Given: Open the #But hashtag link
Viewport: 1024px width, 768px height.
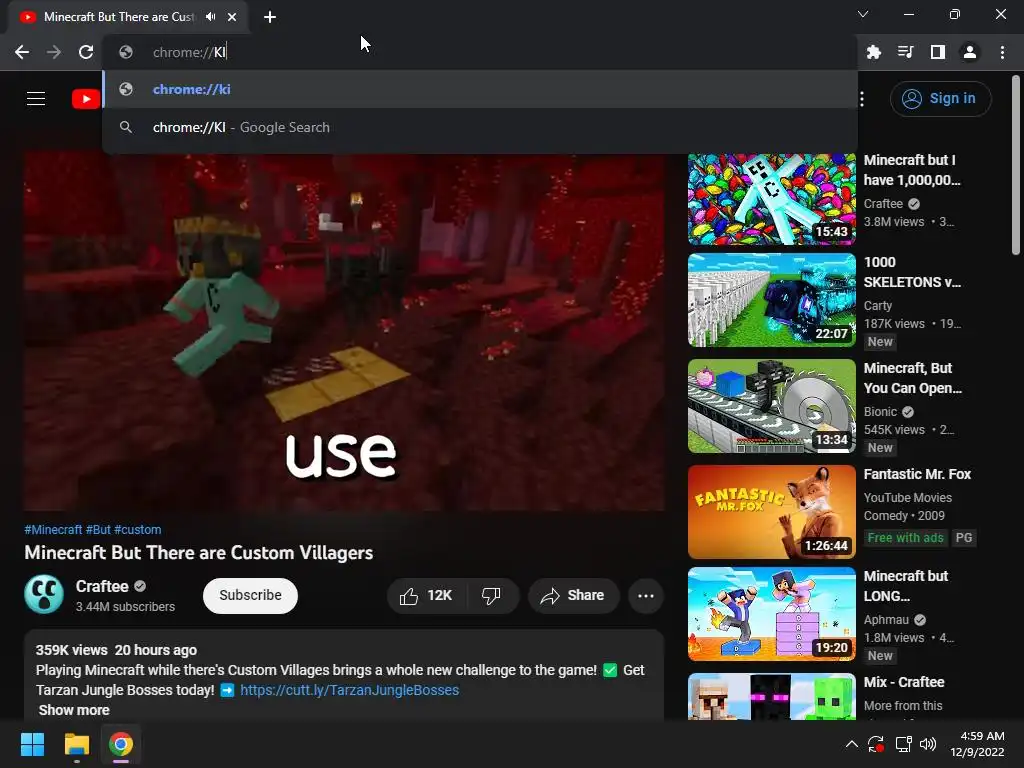Looking at the screenshot, I should (x=98, y=530).
